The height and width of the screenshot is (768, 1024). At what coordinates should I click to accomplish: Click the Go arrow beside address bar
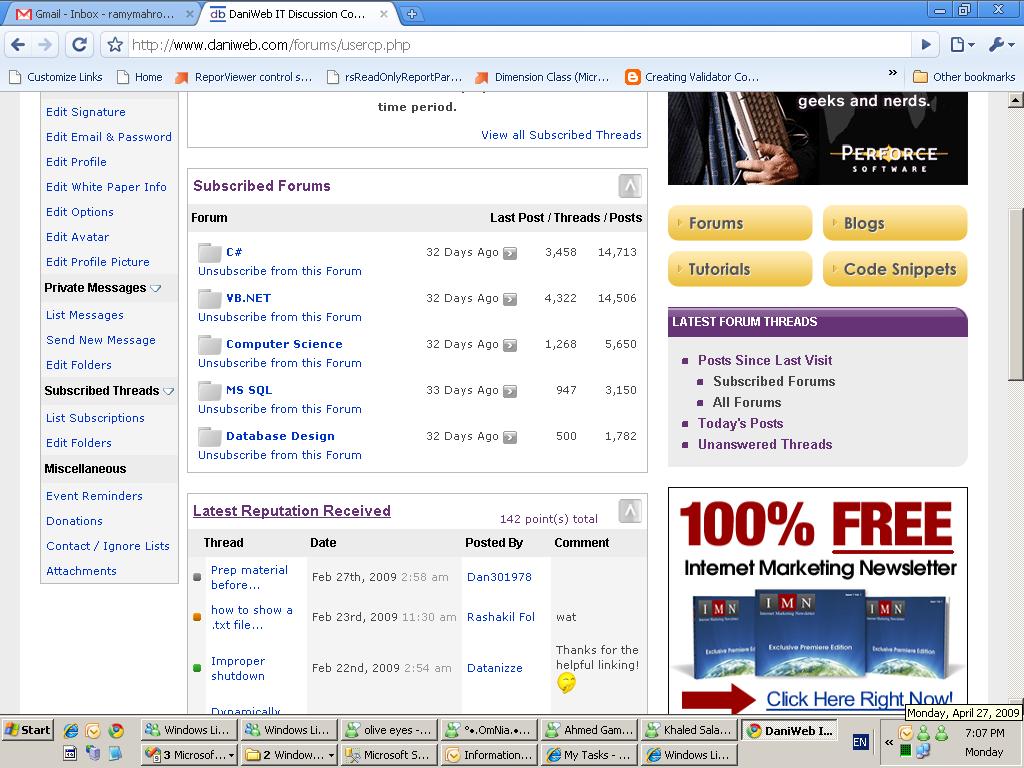coord(926,45)
